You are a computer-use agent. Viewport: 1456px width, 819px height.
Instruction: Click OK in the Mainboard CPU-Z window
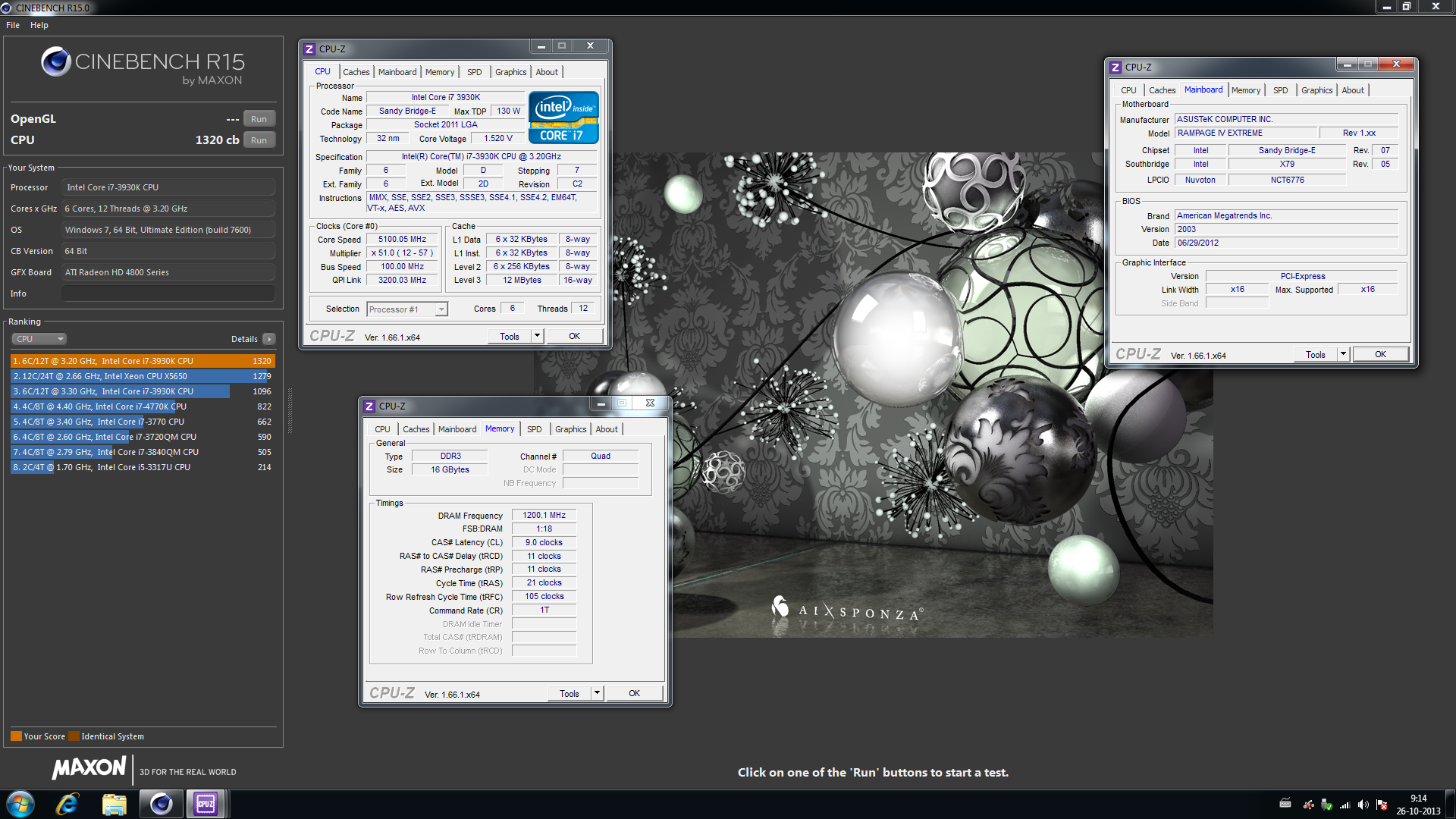coord(1381,354)
